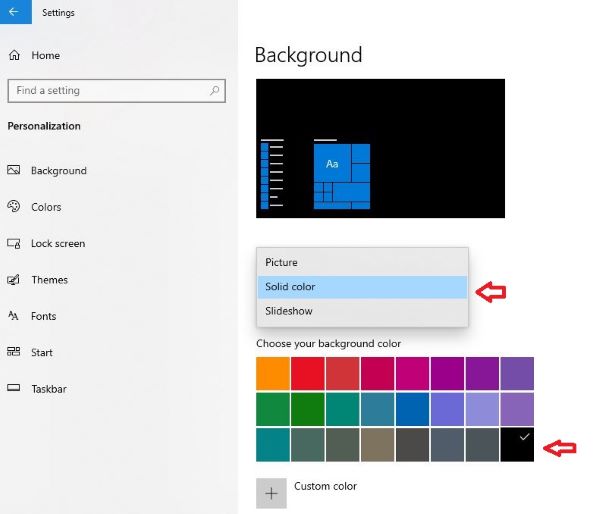Pick the blue swatch in middle row
600x514 pixels.
(412, 409)
